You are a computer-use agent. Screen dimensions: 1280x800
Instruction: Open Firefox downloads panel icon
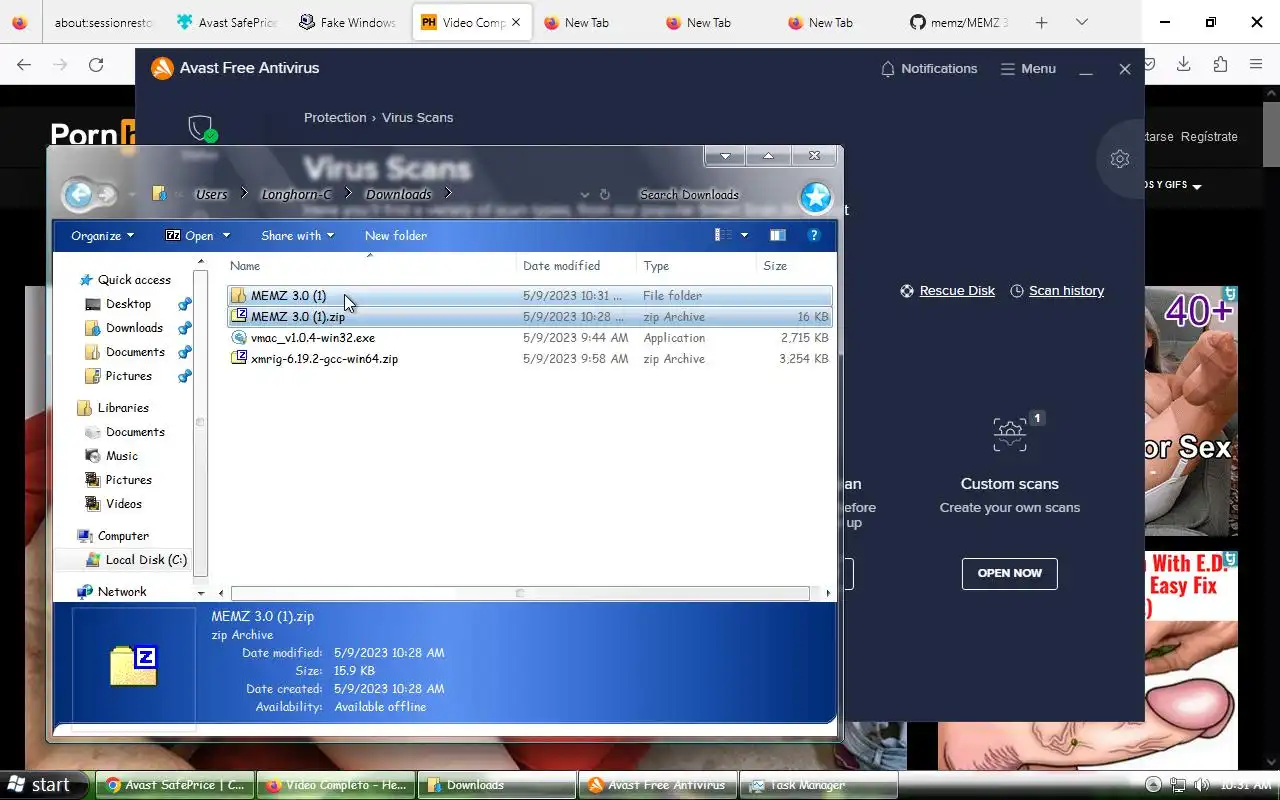coord(1184,65)
